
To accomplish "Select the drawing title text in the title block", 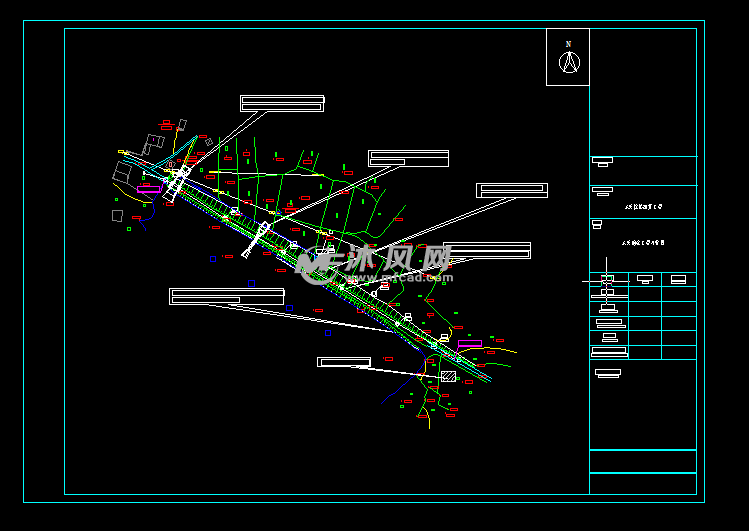I will [x=643, y=243].
